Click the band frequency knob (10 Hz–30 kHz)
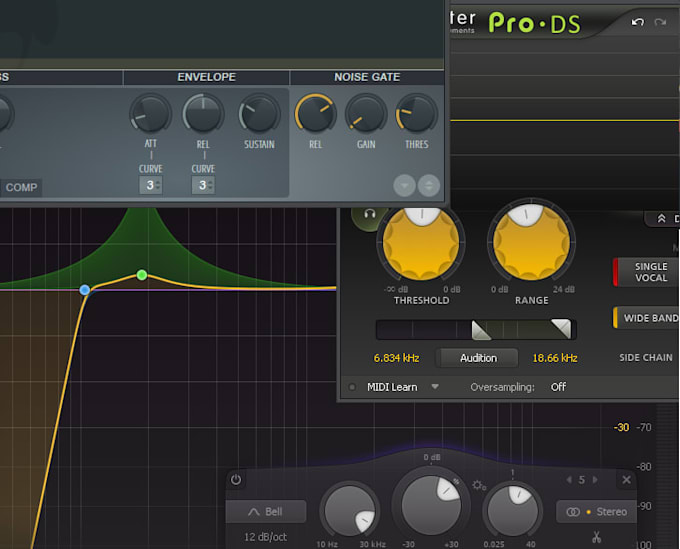The height and width of the screenshot is (549, 680). (x=350, y=509)
